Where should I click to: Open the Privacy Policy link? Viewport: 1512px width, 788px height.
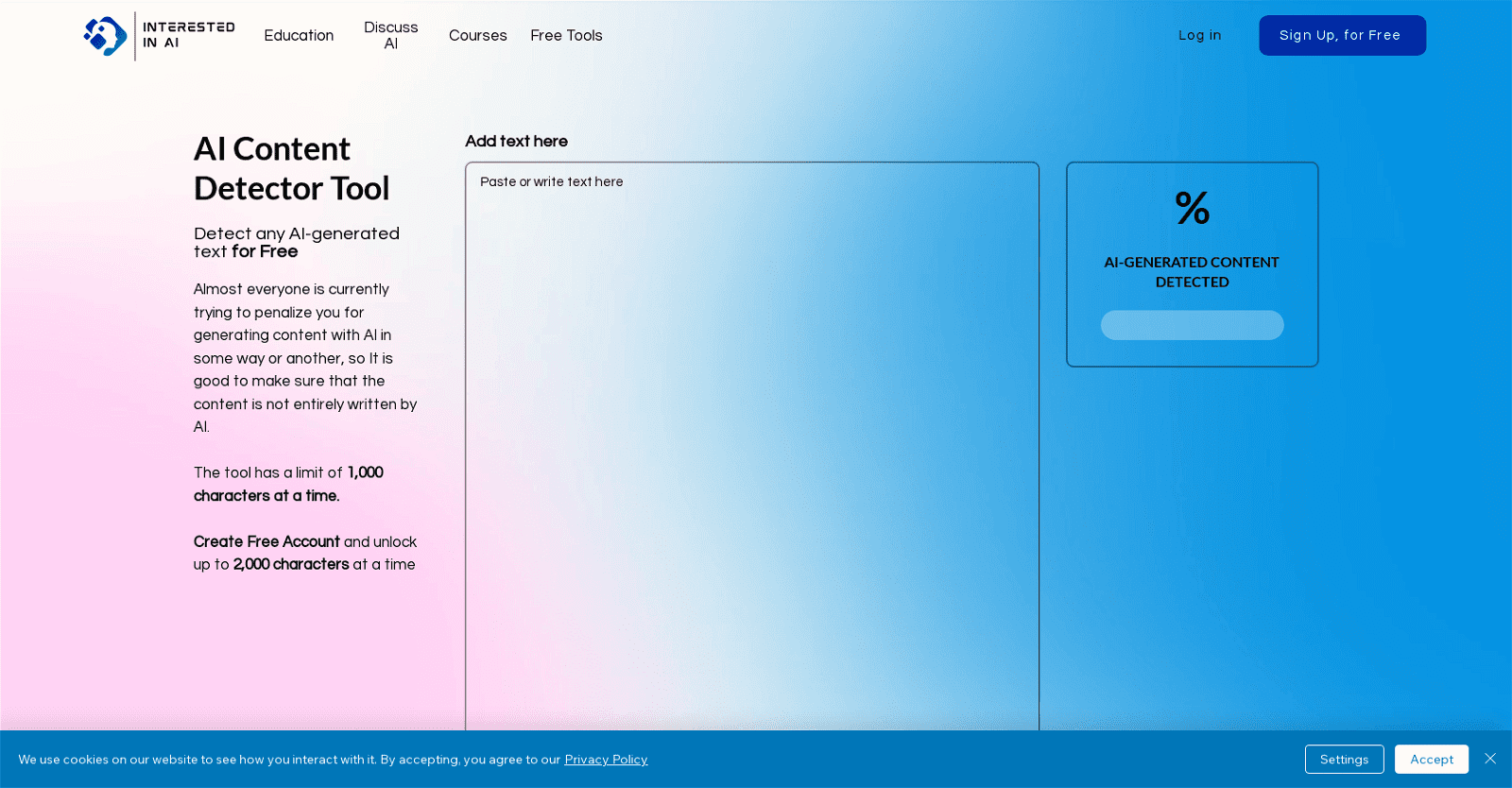[x=606, y=760]
